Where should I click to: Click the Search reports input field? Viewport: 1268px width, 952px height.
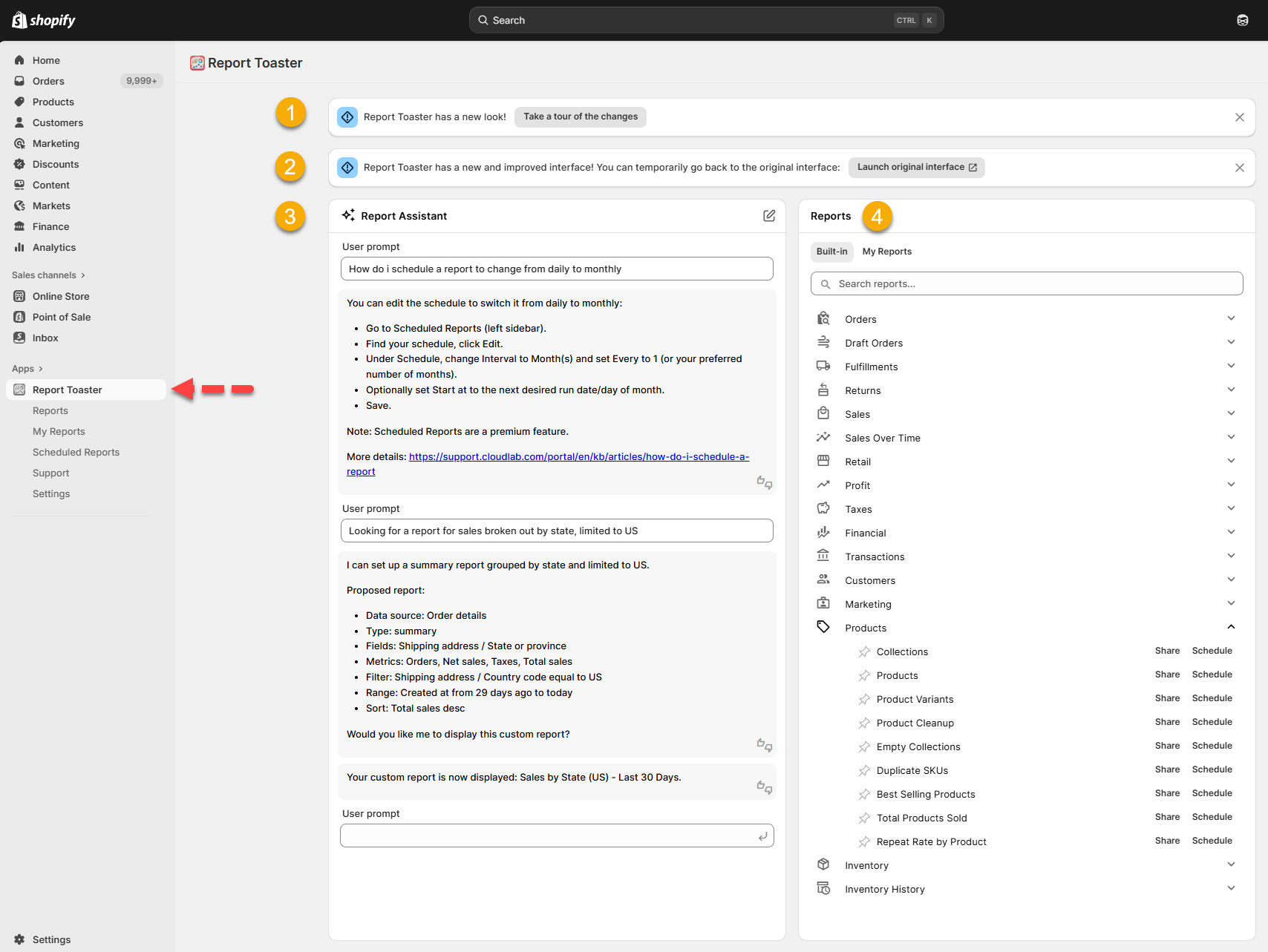(x=1027, y=283)
